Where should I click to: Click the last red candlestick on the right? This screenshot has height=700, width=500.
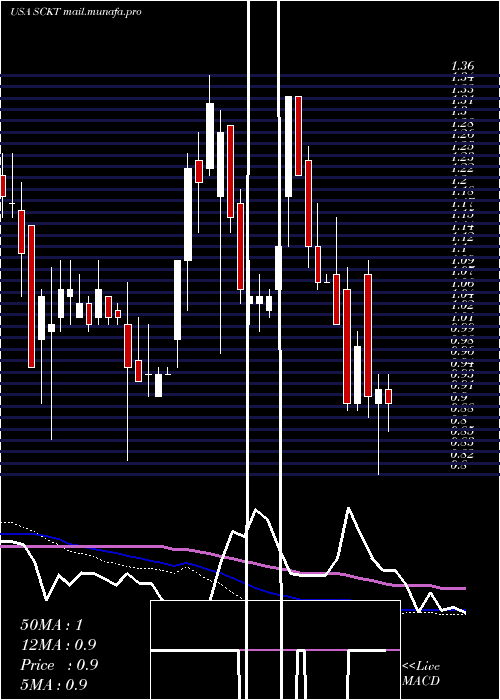(388, 396)
